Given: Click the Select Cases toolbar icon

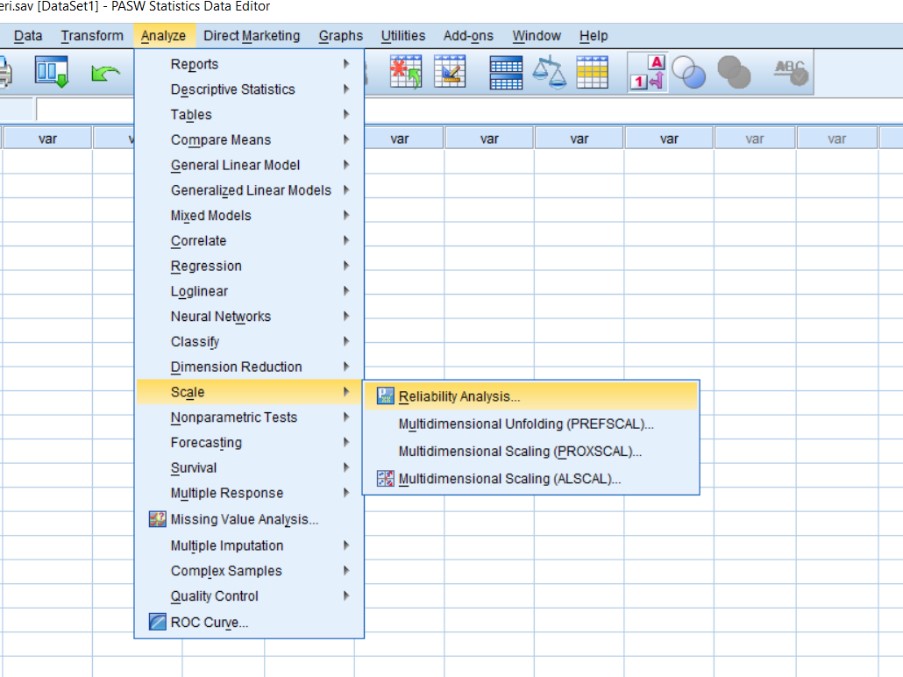Looking at the screenshot, I should tap(592, 73).
